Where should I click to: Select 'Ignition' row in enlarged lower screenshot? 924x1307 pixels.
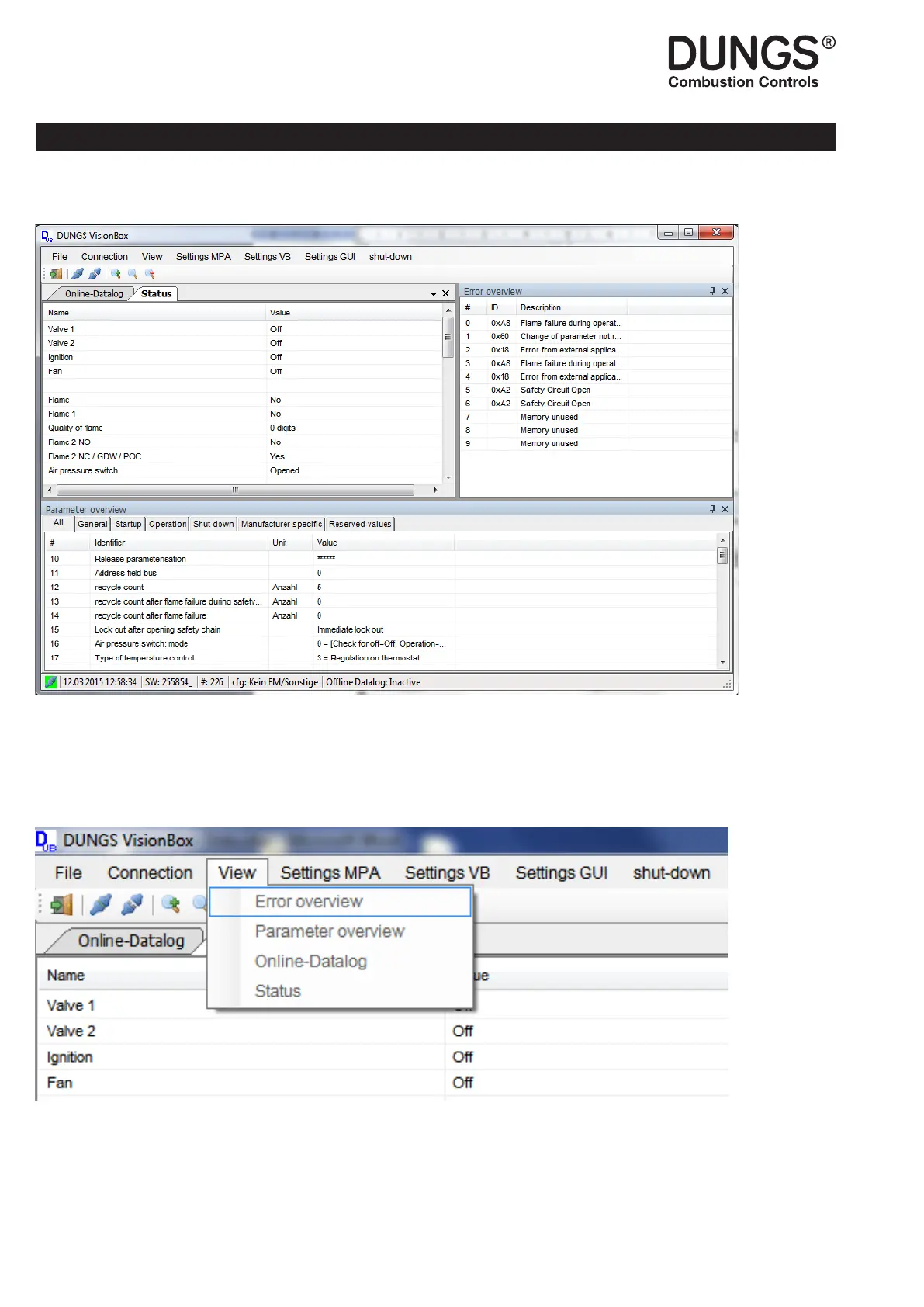click(382, 1057)
